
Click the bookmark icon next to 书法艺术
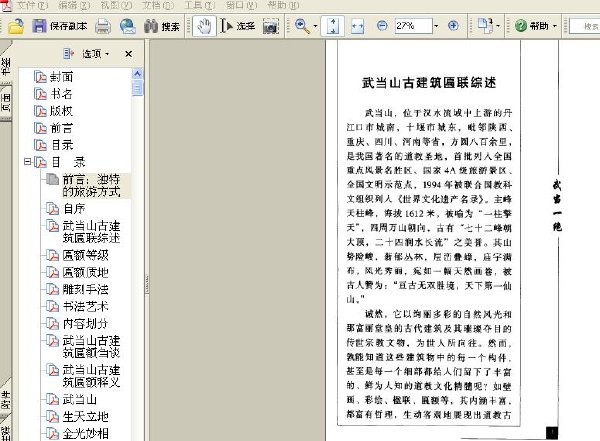(52, 307)
